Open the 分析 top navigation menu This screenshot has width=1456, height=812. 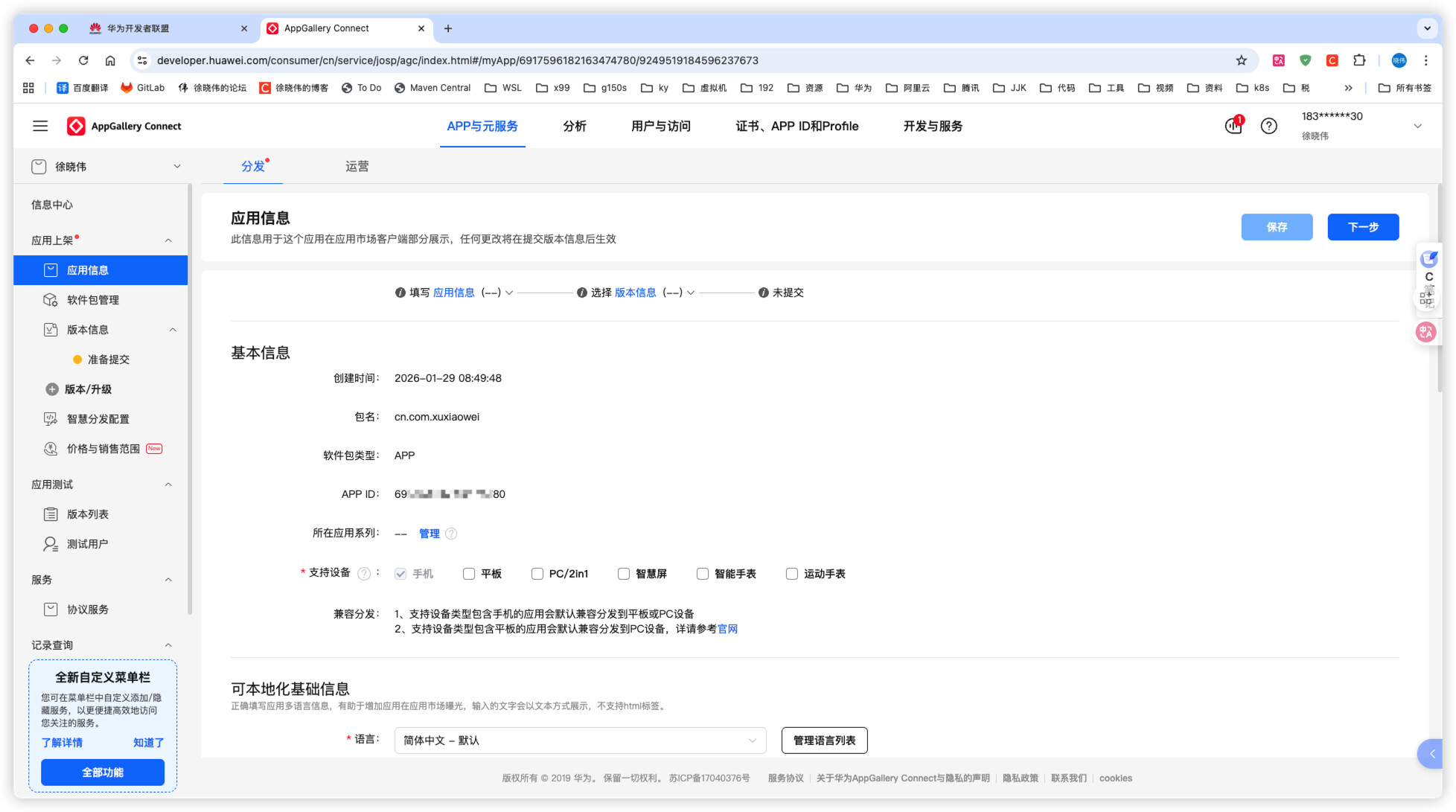[574, 126]
